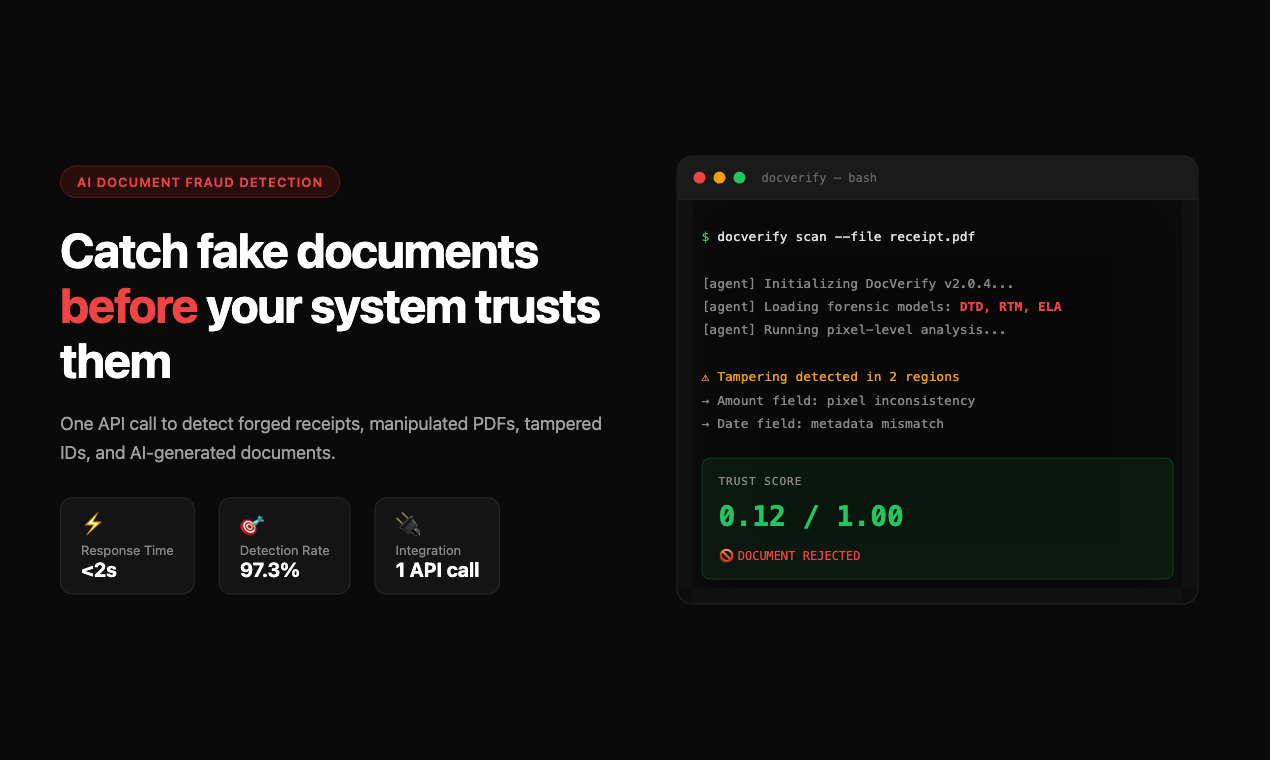This screenshot has height=760, width=1270.
Task: Click the lightning bolt Response Time icon
Action: point(91,523)
